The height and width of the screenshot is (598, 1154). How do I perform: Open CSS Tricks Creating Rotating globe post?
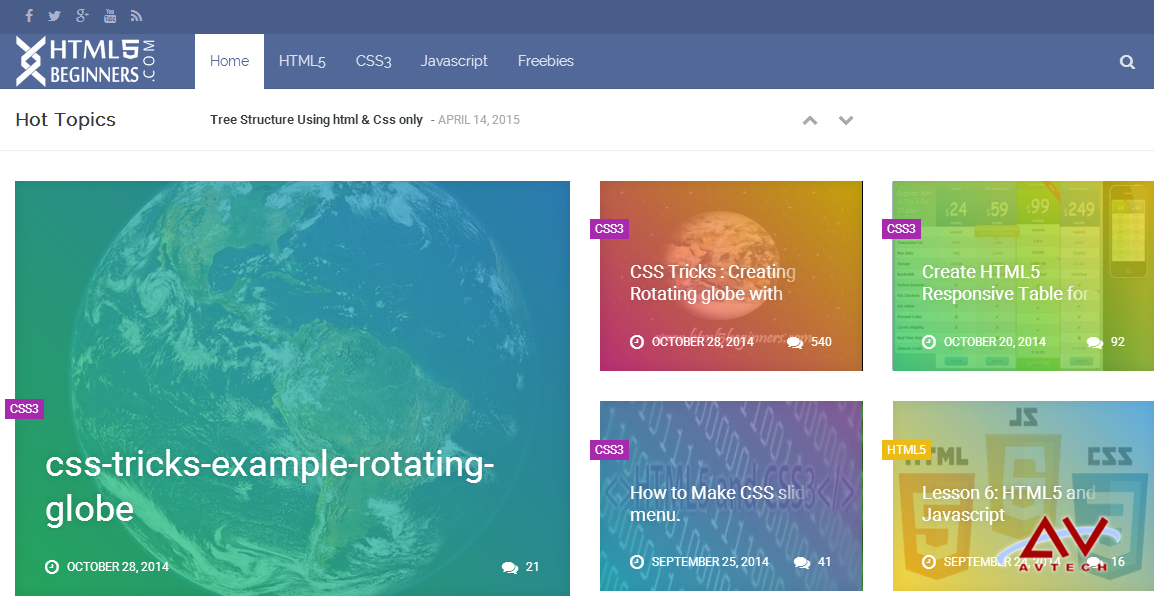712,282
